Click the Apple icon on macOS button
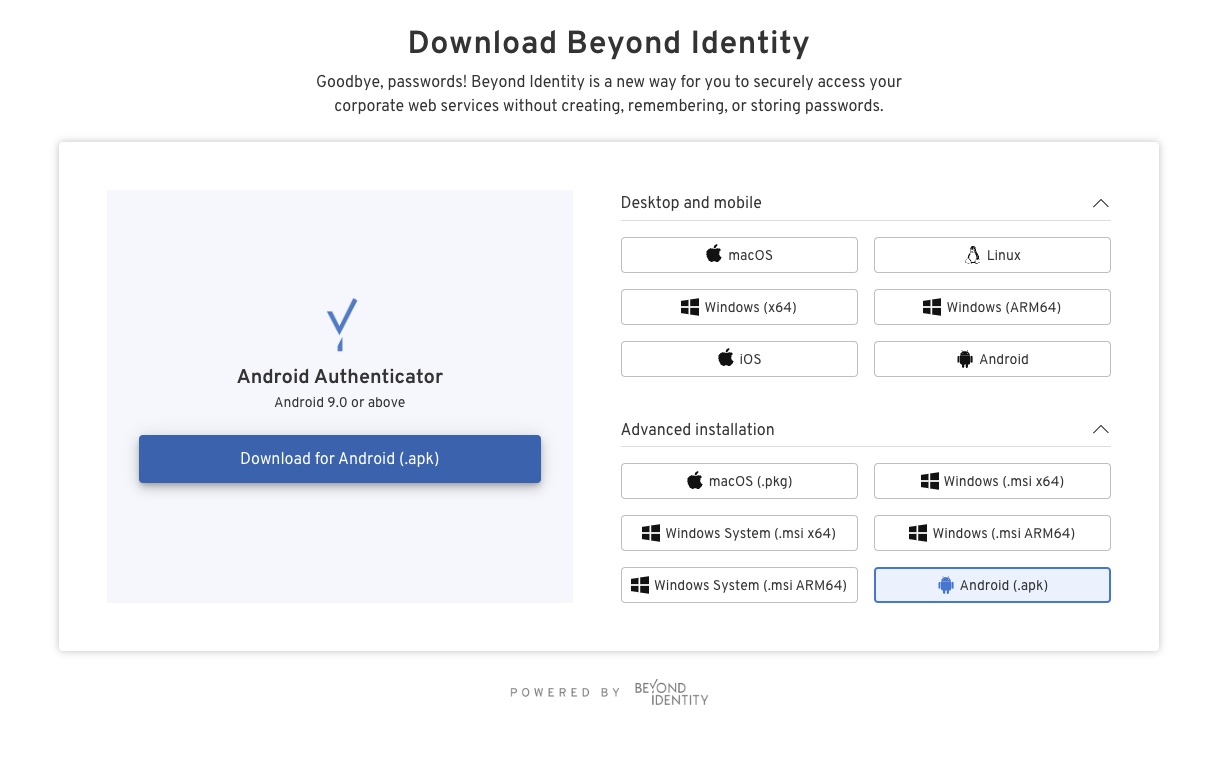This screenshot has height=772, width=1220. [x=714, y=254]
